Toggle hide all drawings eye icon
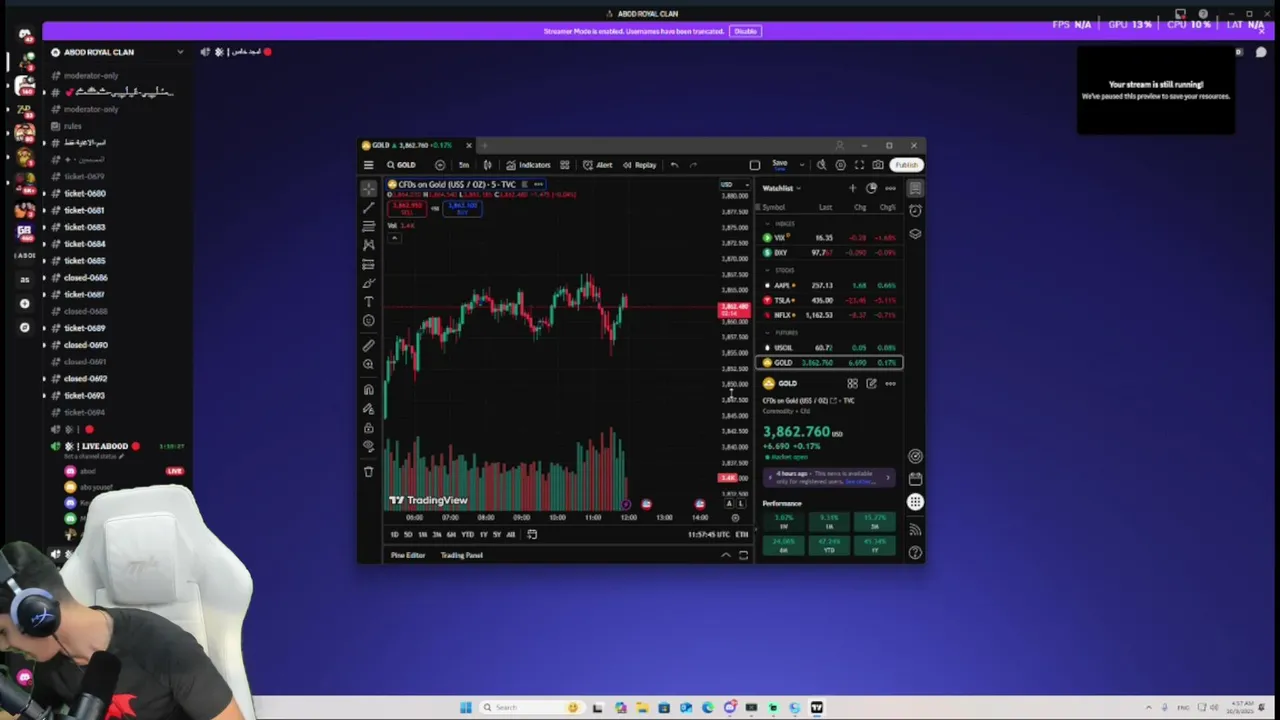Viewport: 1280px width, 720px height. coord(368,446)
